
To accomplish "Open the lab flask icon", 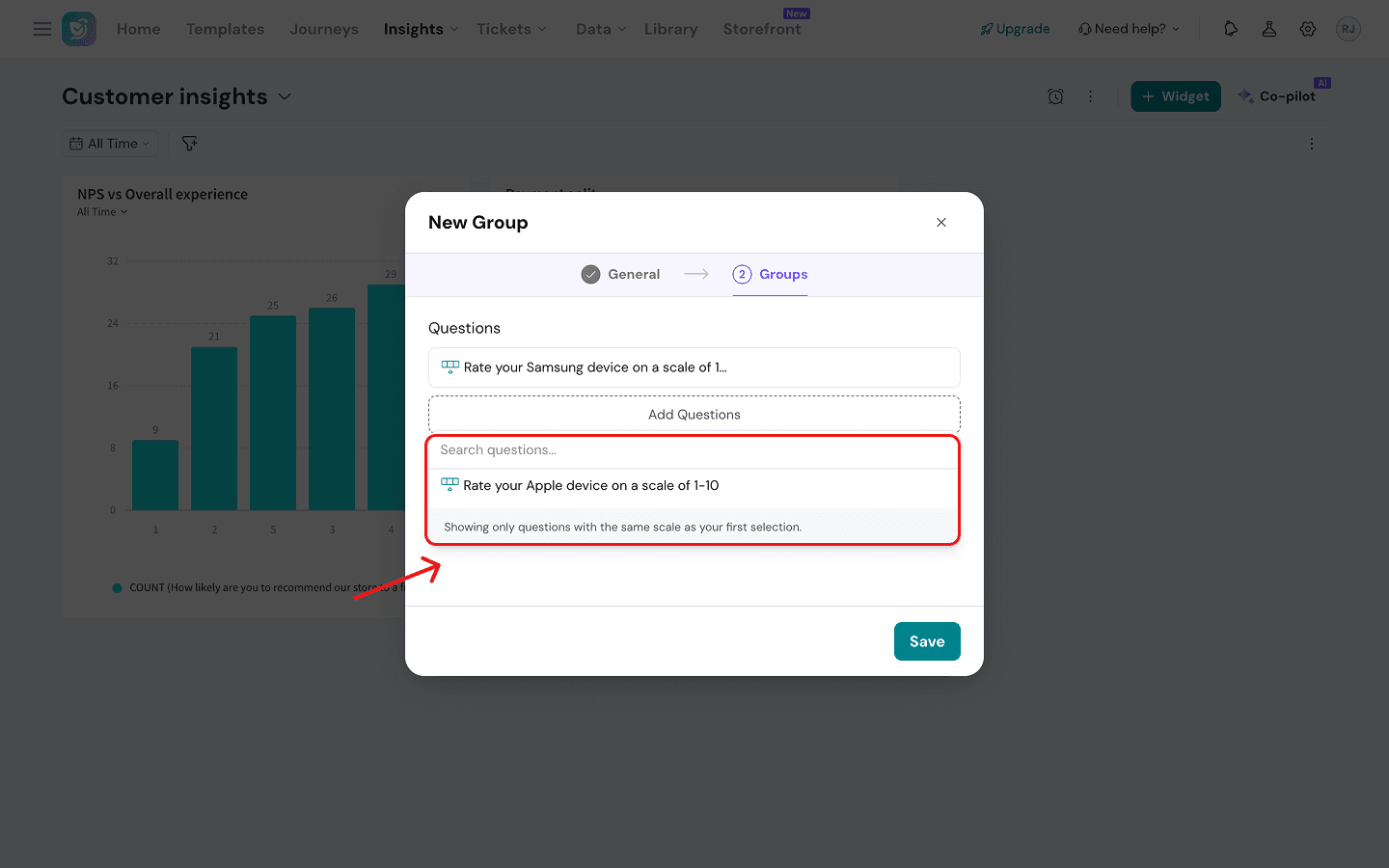I will pos(1269,29).
